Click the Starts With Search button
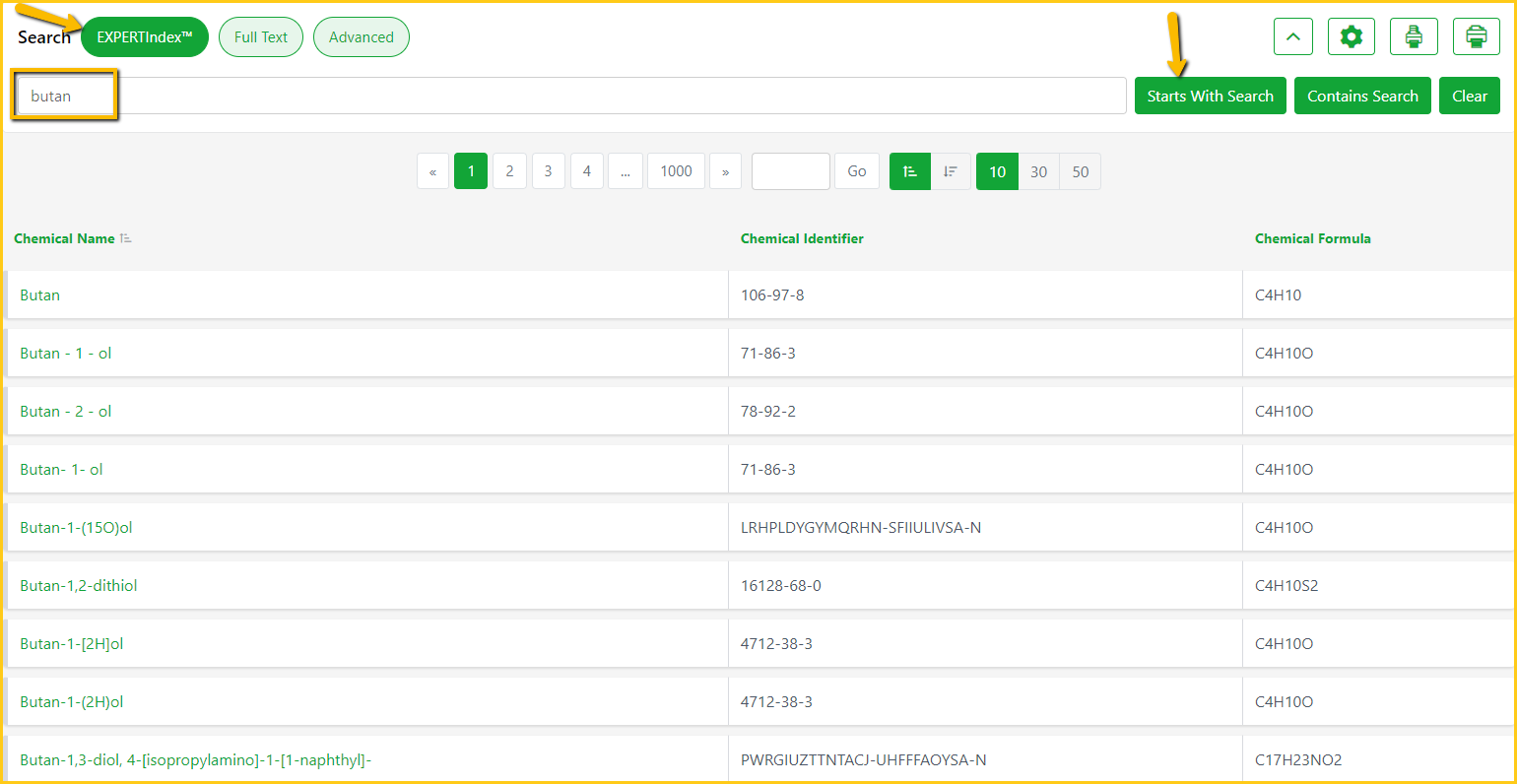Viewport: 1517px width, 784px height. [x=1210, y=97]
